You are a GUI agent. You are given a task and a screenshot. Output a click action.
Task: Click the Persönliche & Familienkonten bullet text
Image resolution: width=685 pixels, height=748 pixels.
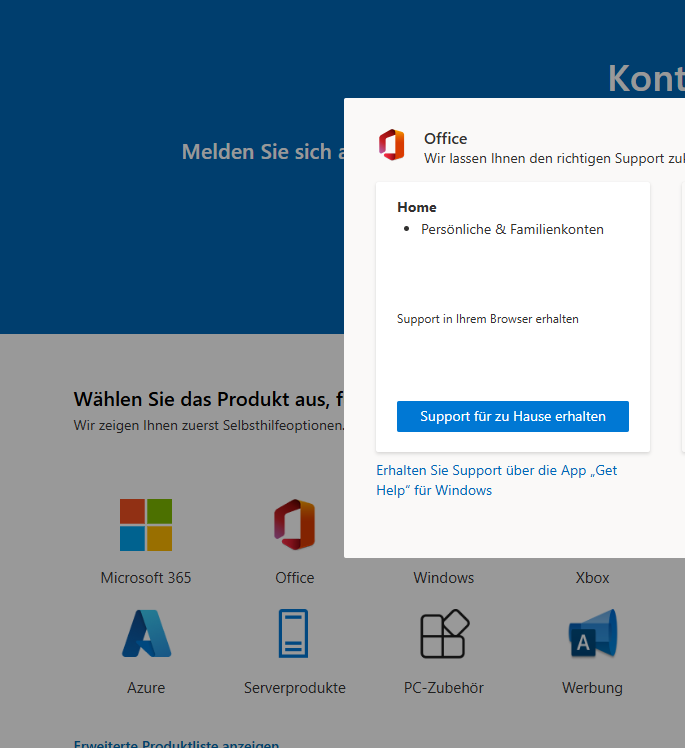[x=512, y=229]
